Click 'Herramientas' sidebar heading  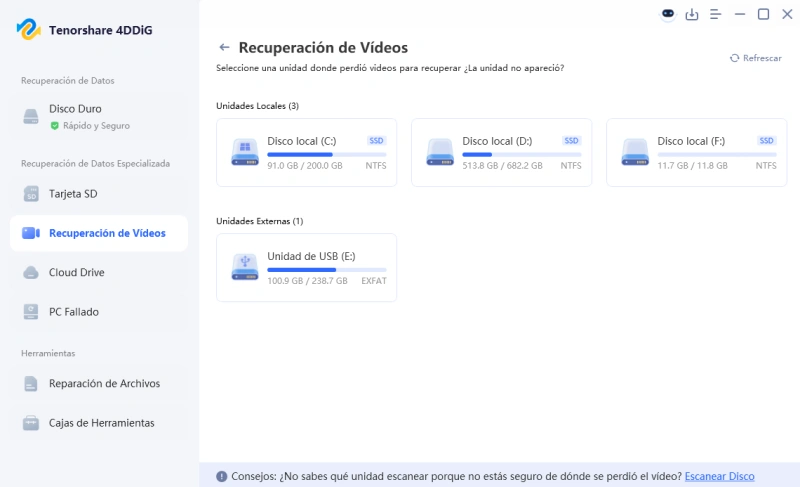click(48, 353)
